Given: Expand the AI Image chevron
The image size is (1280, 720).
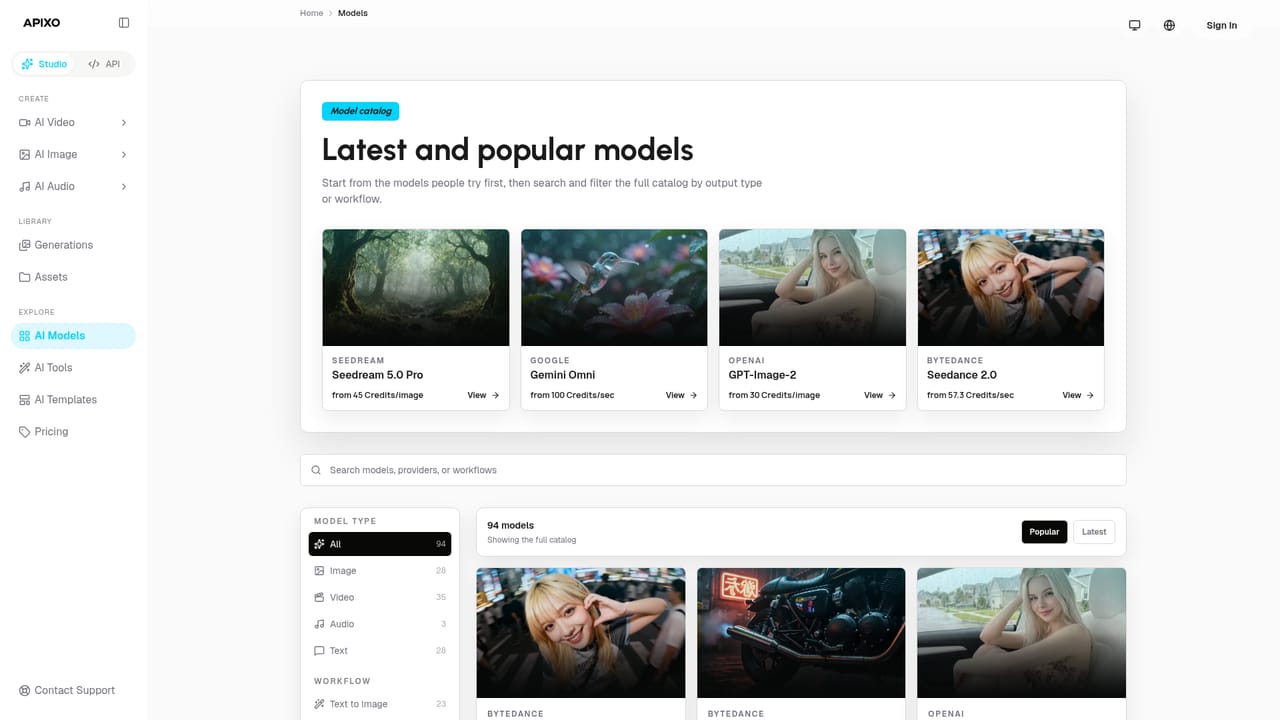Looking at the screenshot, I should tap(124, 154).
